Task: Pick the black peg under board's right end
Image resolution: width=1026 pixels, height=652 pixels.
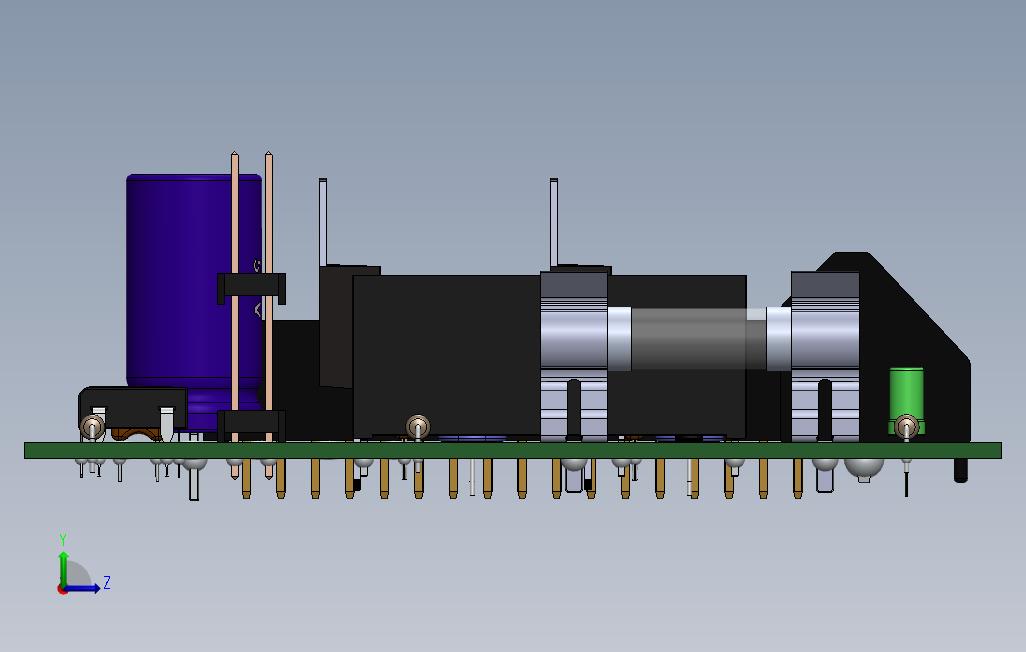Action: [x=961, y=470]
